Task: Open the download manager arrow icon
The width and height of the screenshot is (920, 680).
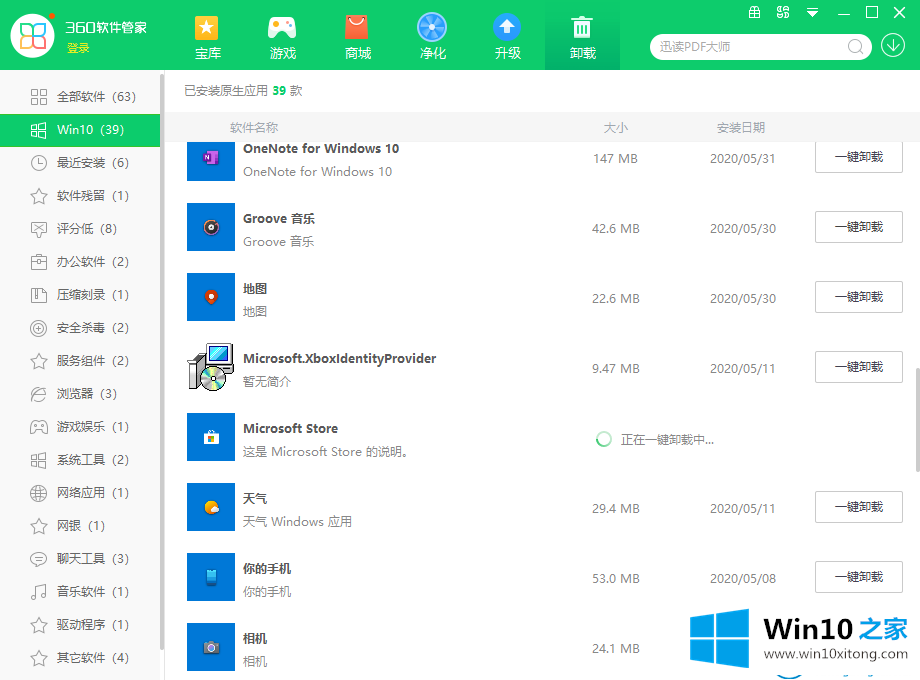Action: (x=893, y=46)
